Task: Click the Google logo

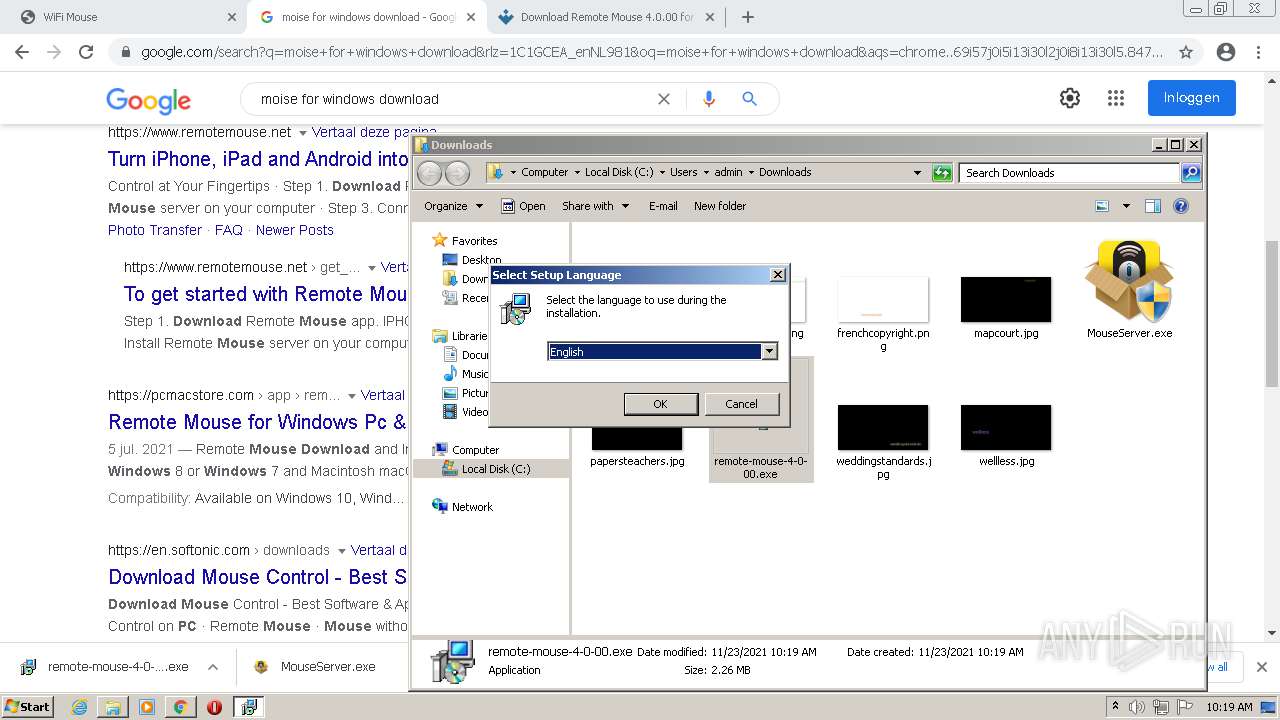Action: [148, 100]
